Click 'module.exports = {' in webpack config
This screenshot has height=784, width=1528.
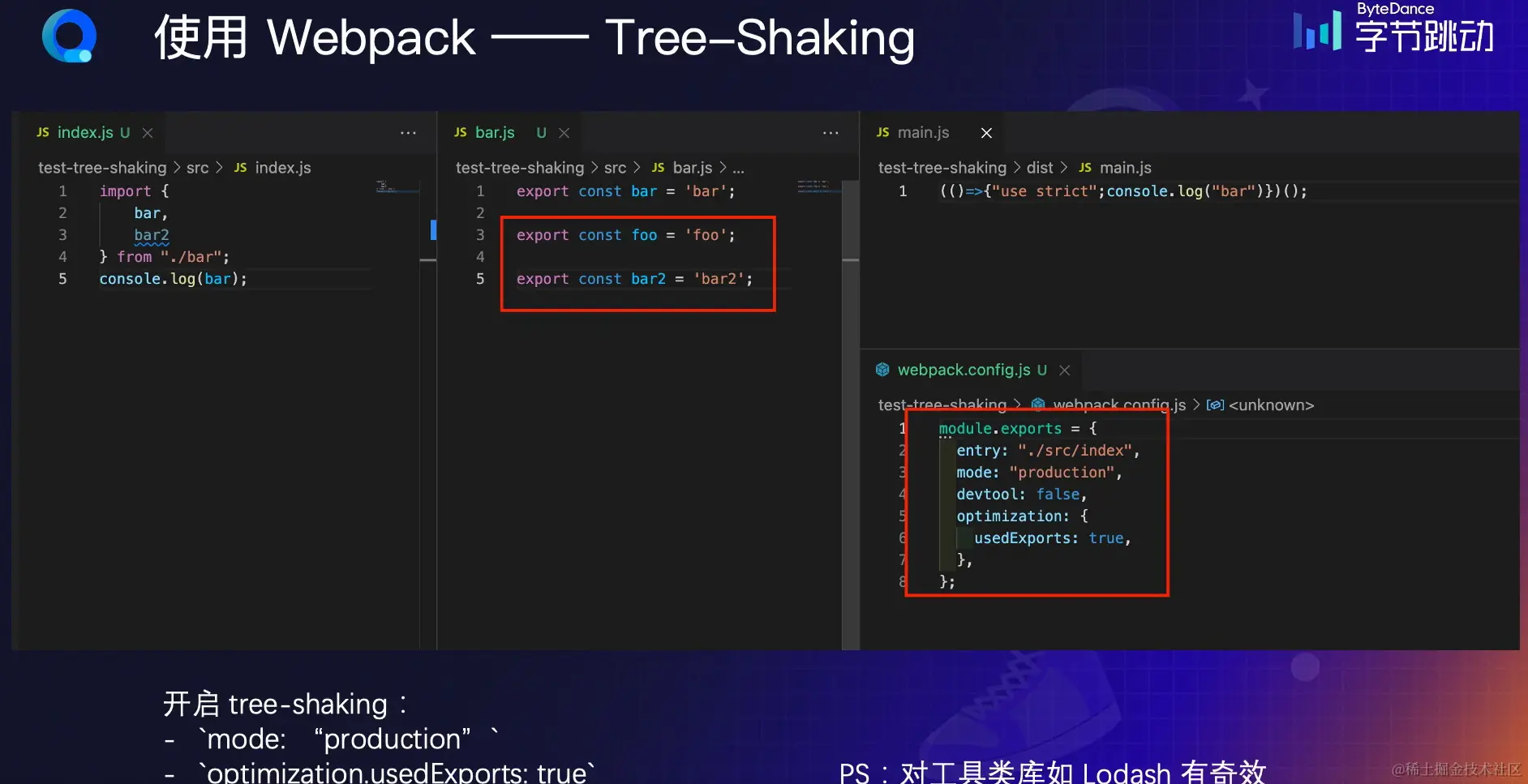[x=1018, y=428]
